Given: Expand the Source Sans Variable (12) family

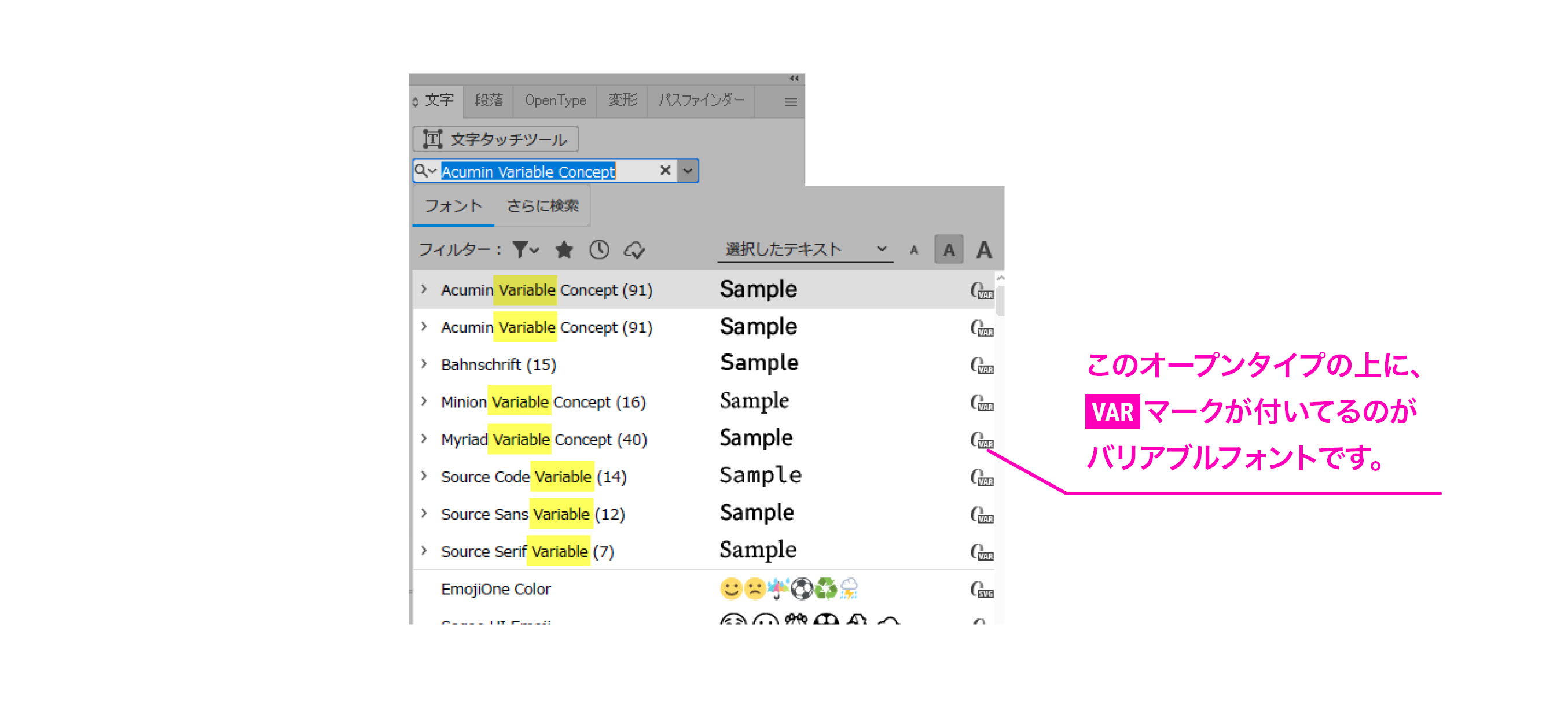Looking at the screenshot, I should (424, 514).
